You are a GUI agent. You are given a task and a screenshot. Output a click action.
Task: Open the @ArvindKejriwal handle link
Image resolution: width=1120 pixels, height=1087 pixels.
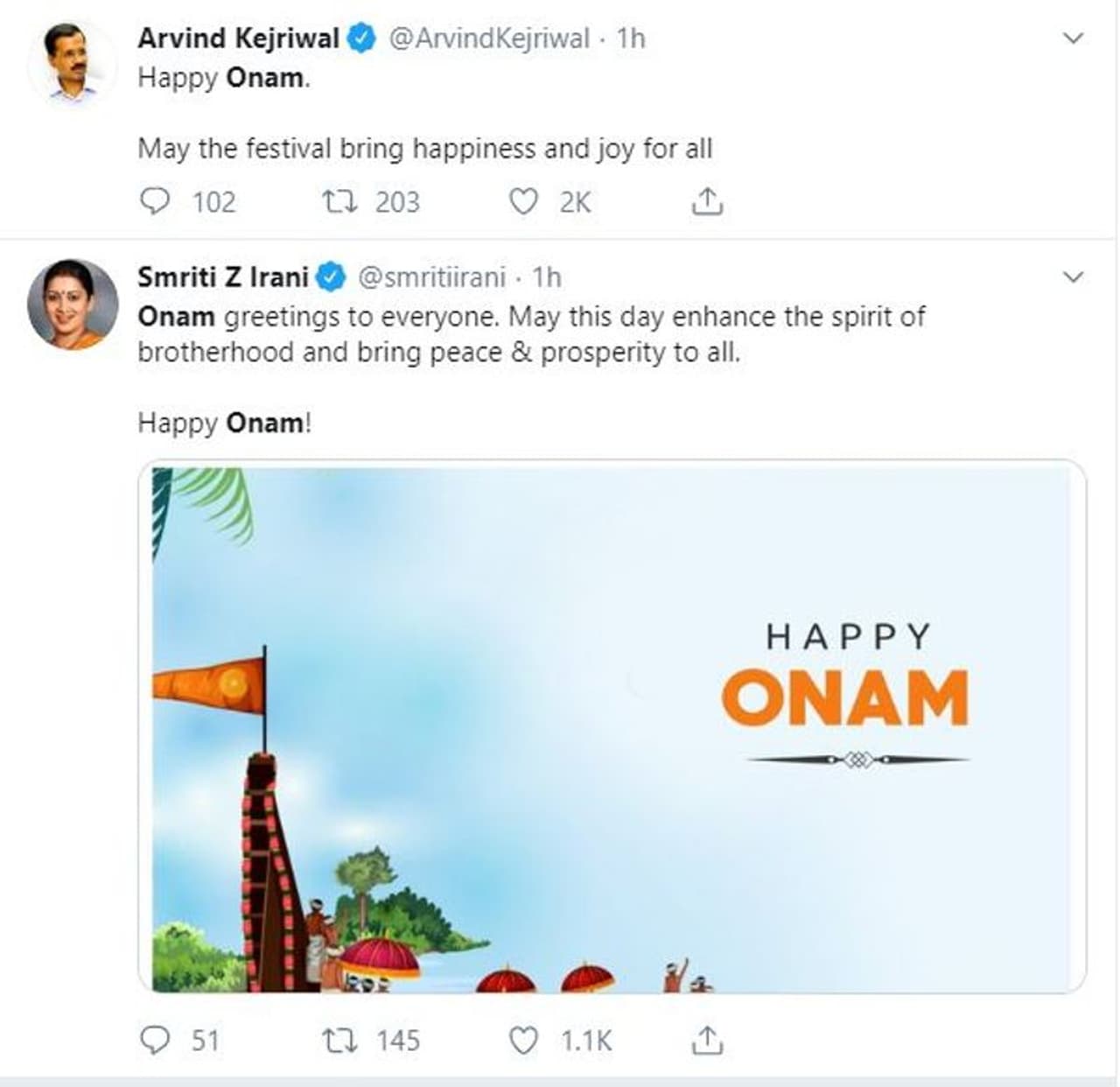[x=488, y=39]
